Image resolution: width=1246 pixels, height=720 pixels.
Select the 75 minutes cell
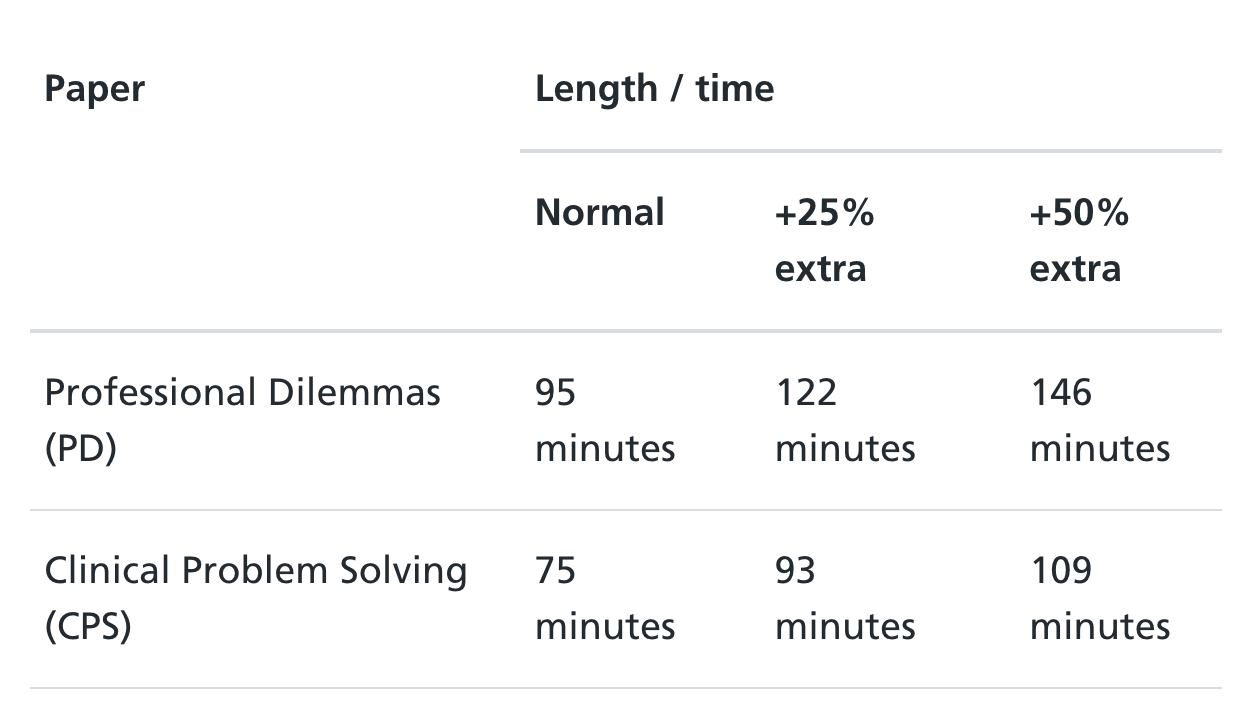click(x=604, y=598)
